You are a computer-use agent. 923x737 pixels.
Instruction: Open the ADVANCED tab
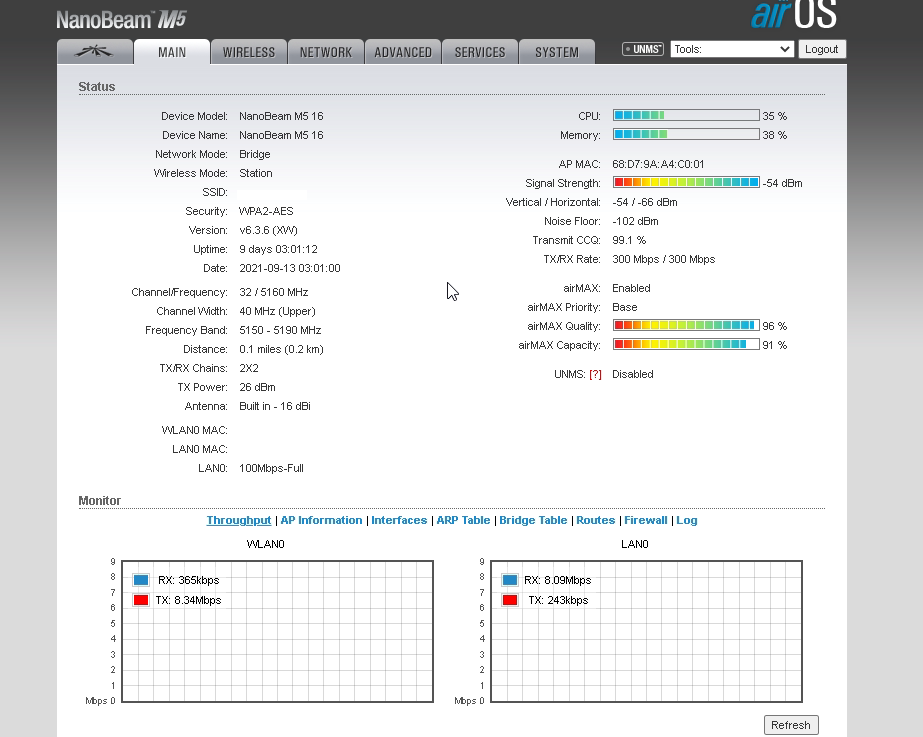tap(403, 52)
